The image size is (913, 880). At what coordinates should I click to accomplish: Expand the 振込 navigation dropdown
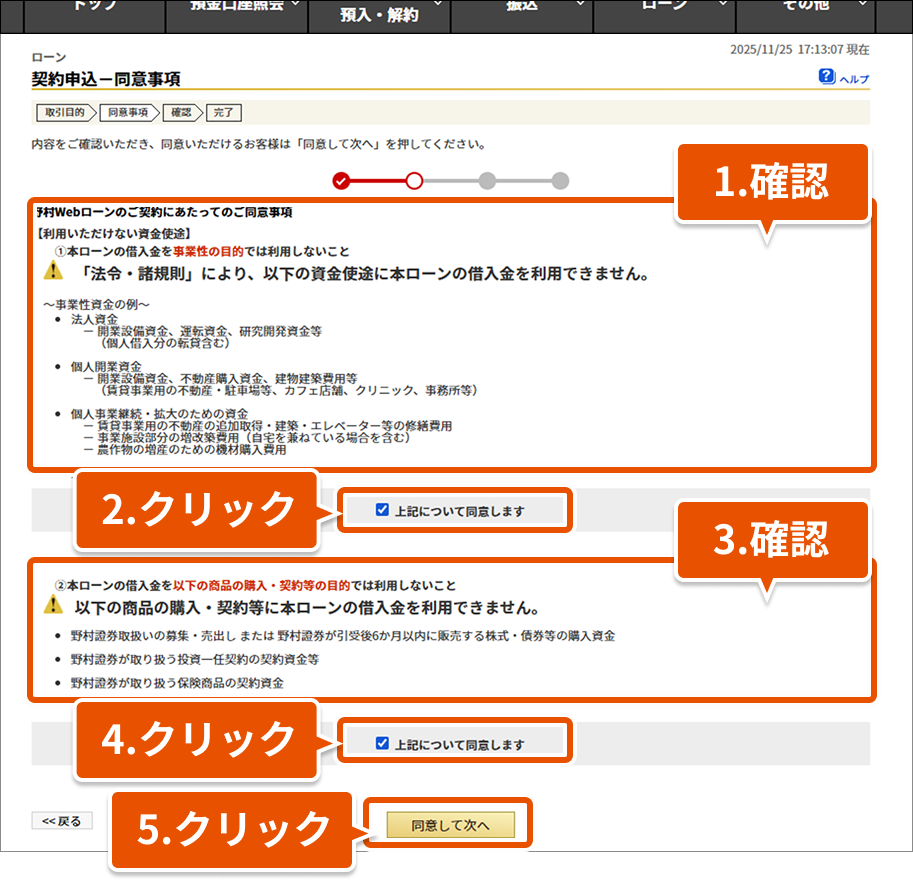click(521, 8)
